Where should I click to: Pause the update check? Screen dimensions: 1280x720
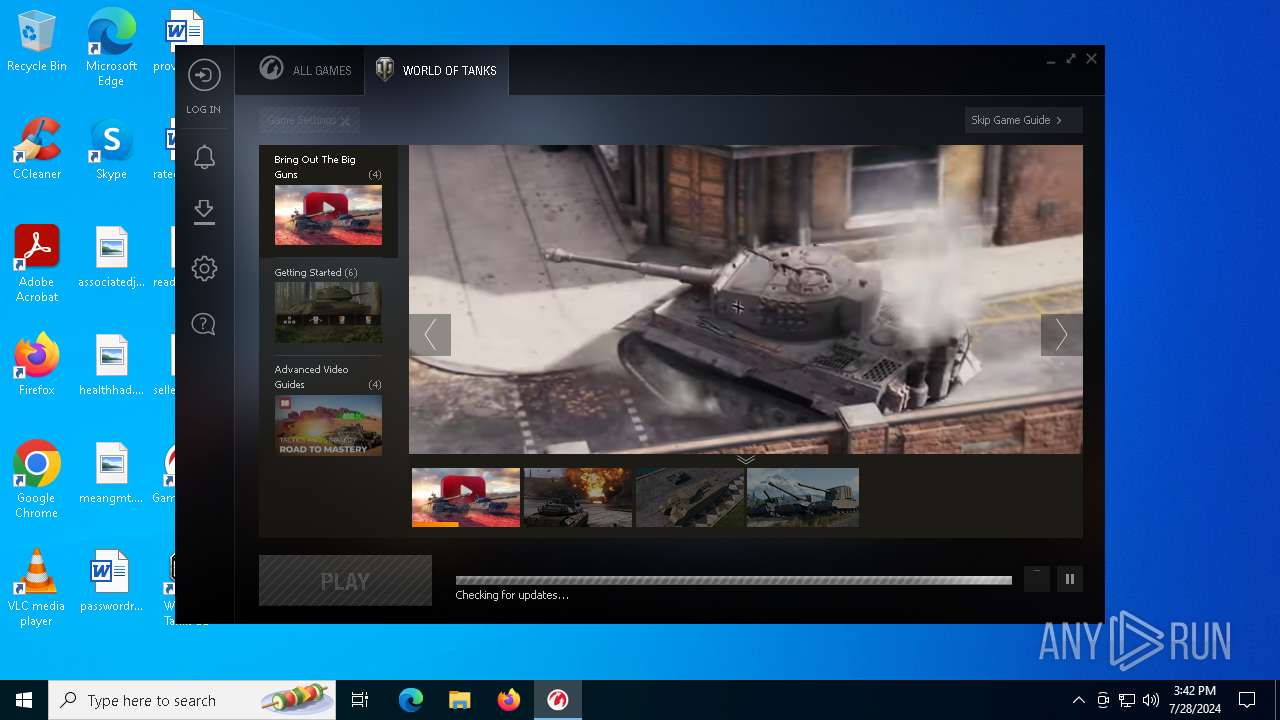coord(1070,579)
